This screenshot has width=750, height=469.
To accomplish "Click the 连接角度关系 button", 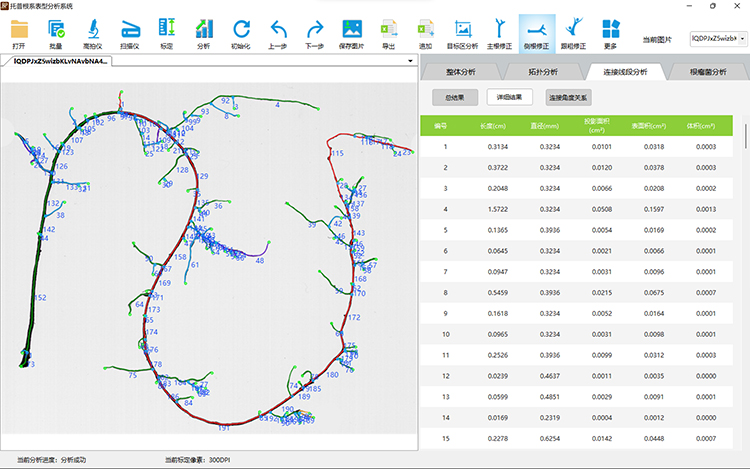I will 567,97.
